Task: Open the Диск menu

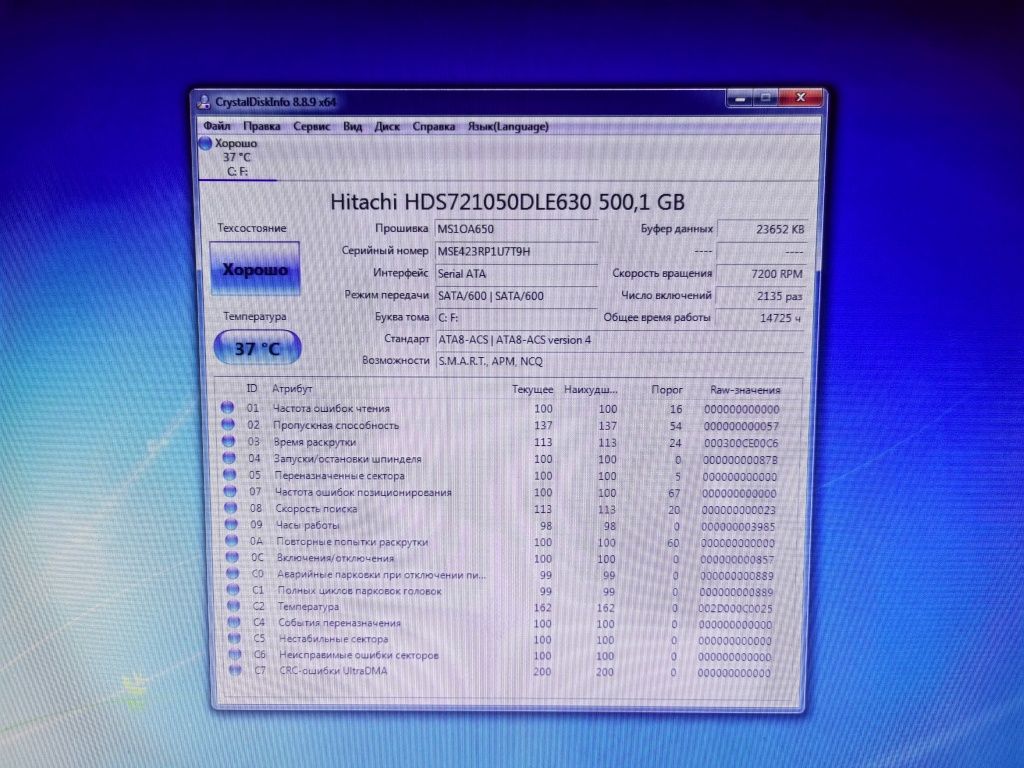Action: 387,126
